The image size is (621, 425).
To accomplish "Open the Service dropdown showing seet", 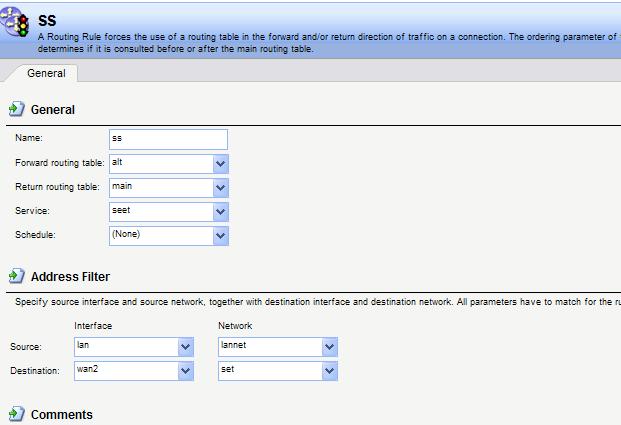I will click(221, 211).
